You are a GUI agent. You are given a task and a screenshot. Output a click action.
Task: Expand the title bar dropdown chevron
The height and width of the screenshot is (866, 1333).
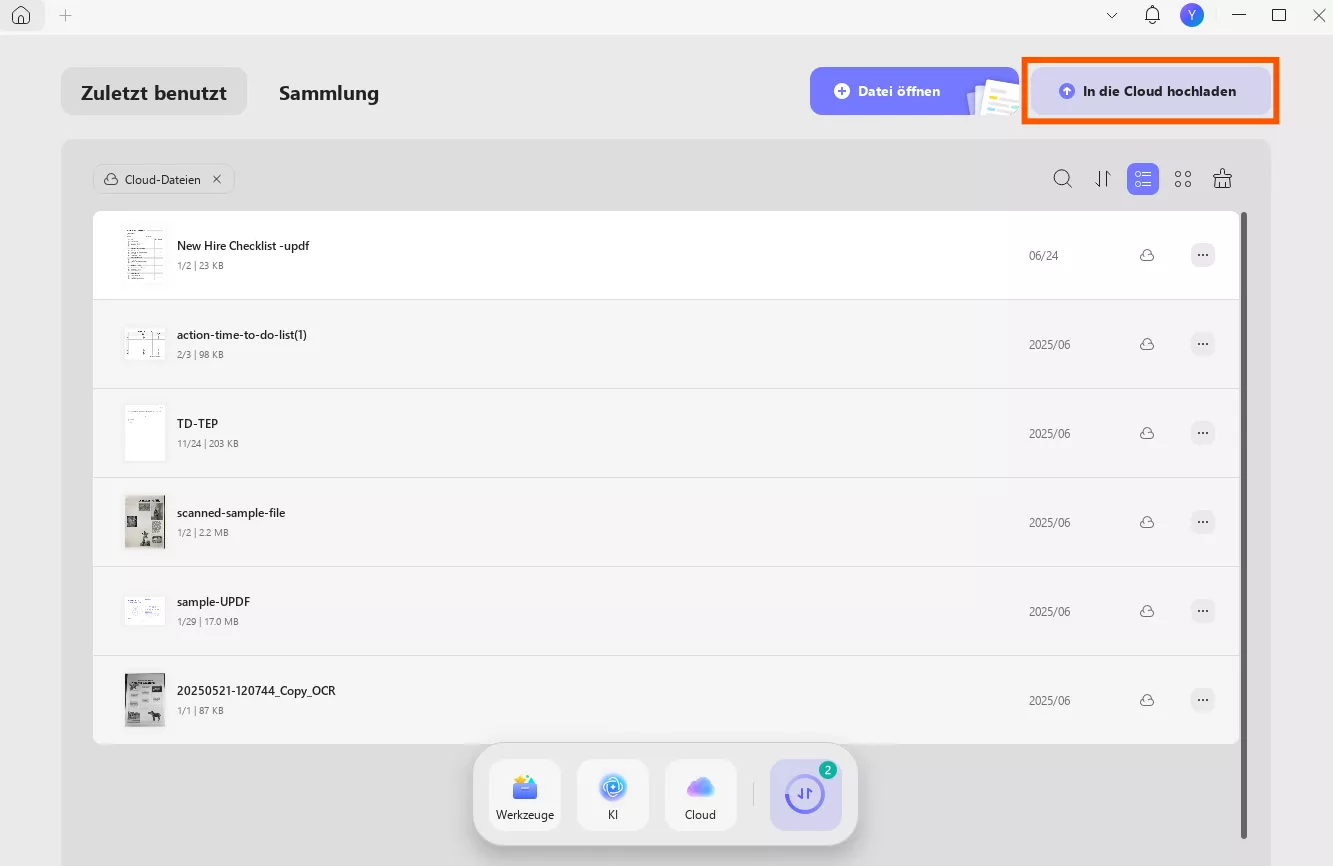coord(1112,15)
